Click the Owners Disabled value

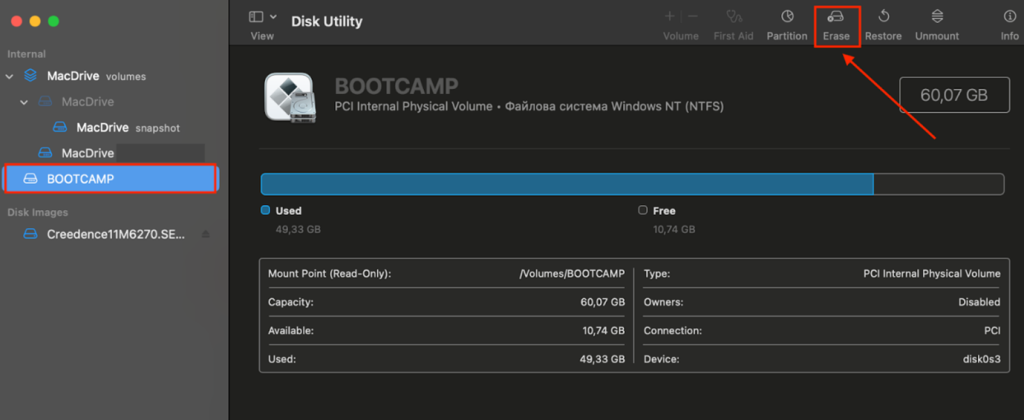[x=979, y=302]
